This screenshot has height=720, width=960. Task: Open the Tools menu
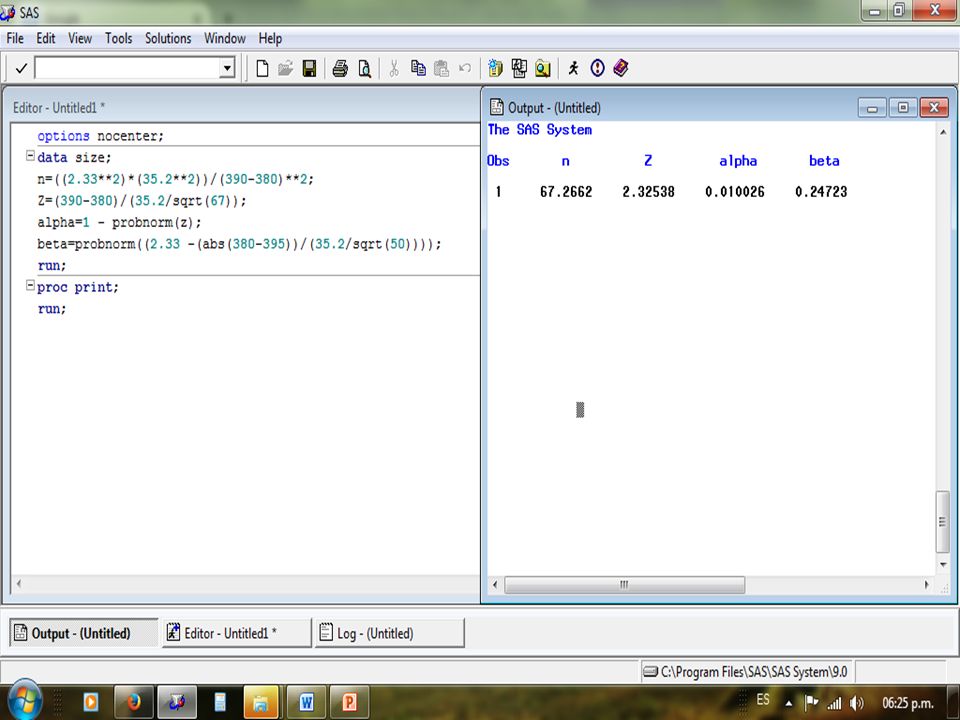[119, 39]
